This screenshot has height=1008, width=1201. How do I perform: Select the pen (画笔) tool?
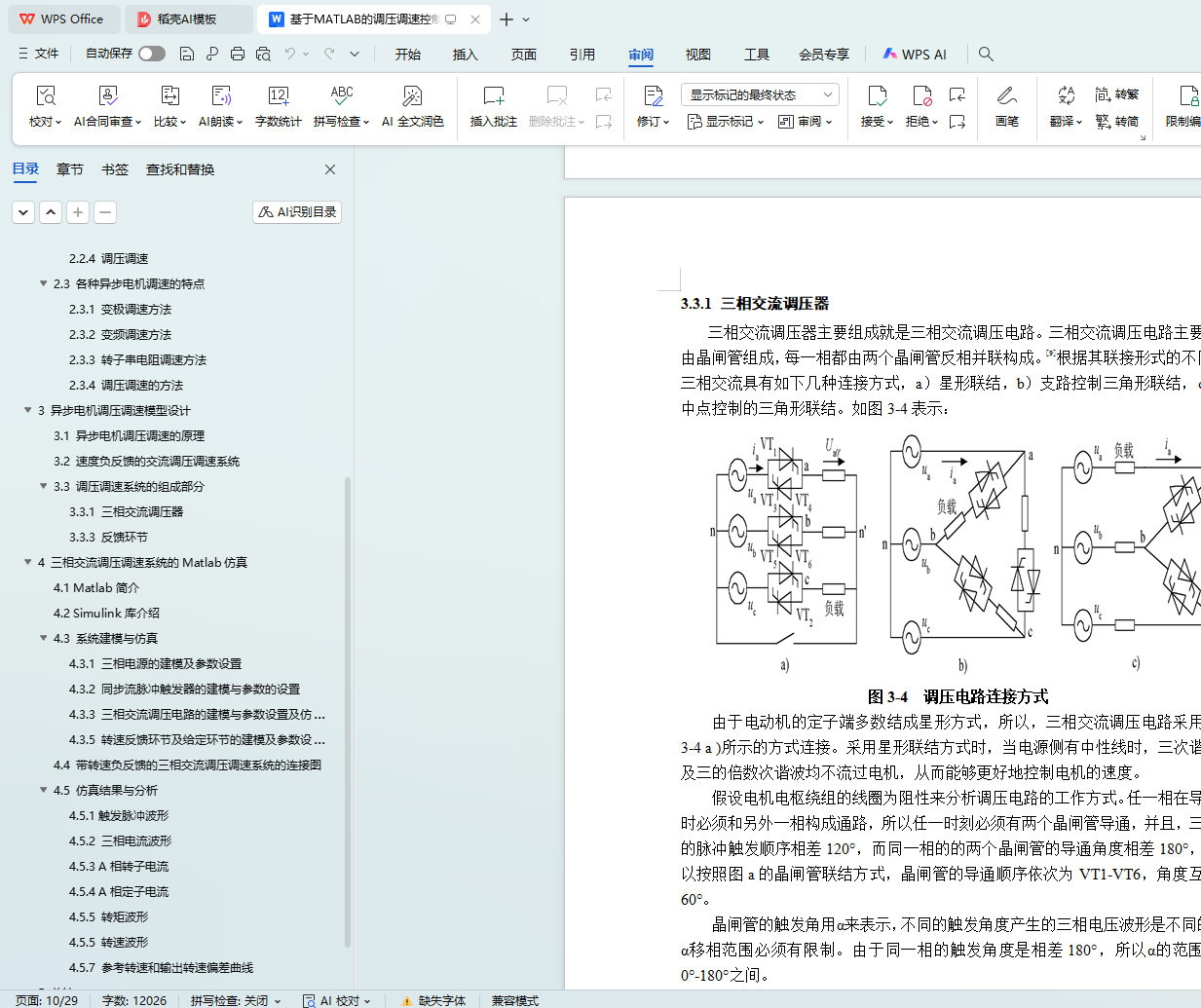(1006, 96)
